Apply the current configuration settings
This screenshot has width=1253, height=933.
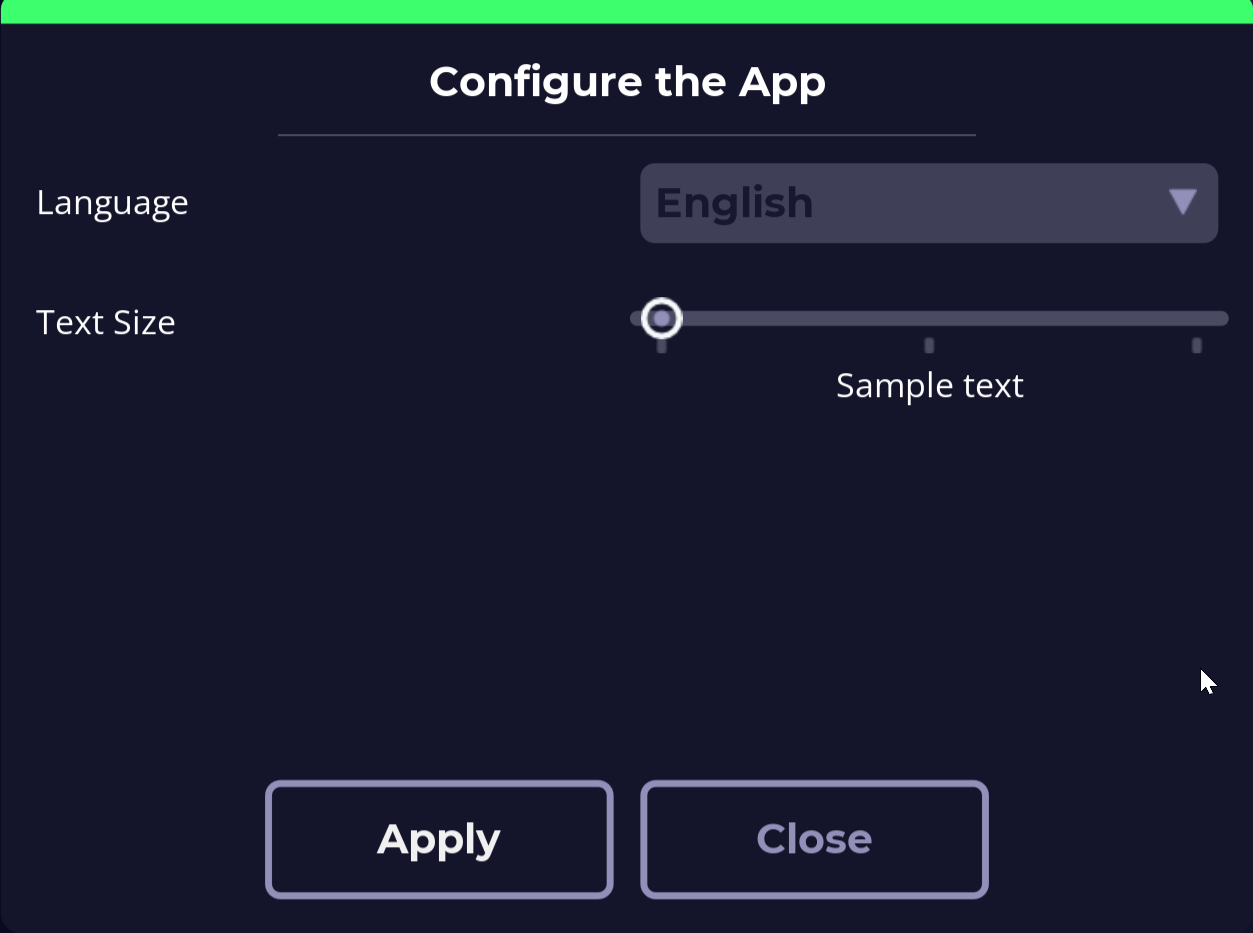438,839
